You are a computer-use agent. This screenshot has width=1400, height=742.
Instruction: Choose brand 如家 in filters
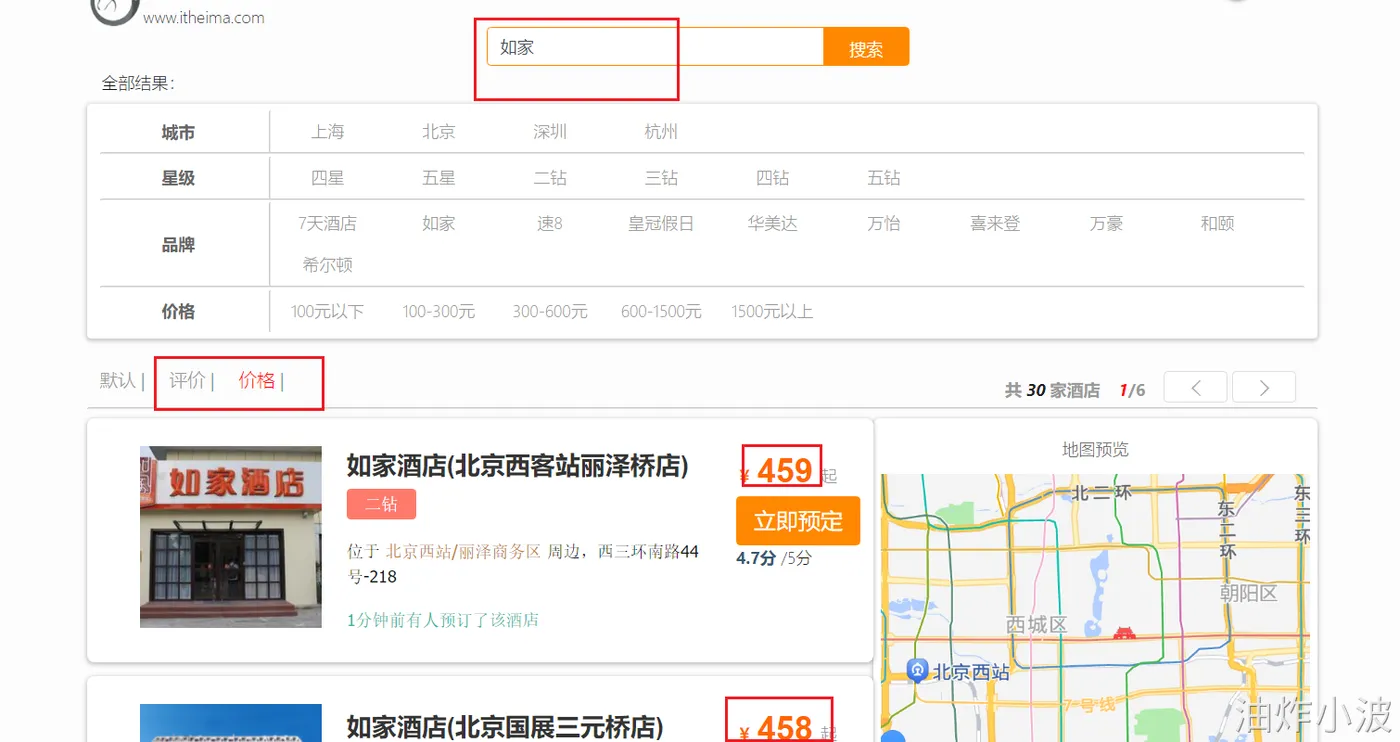click(x=438, y=224)
